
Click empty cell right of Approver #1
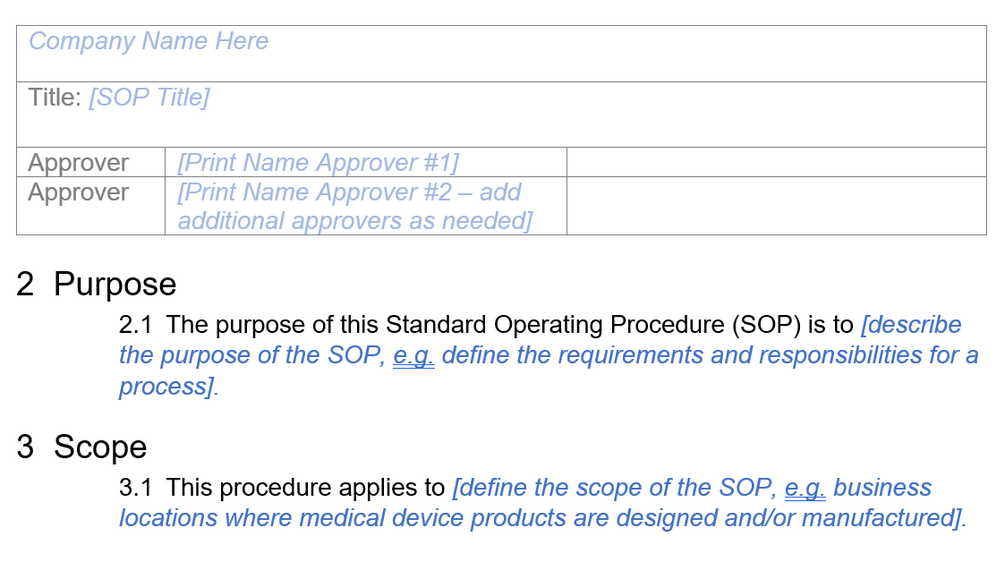click(x=775, y=163)
